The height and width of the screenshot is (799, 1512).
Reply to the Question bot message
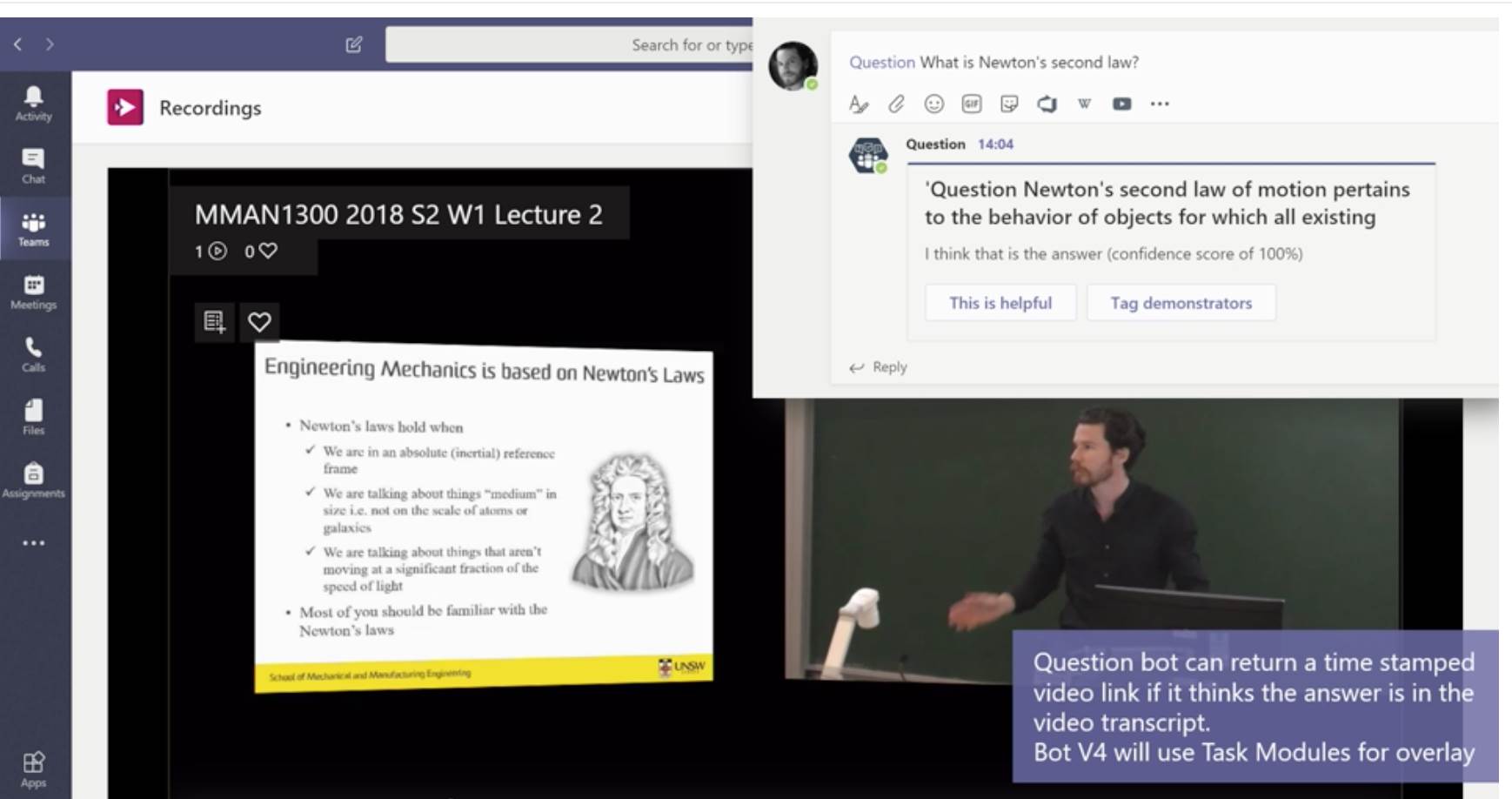(879, 366)
